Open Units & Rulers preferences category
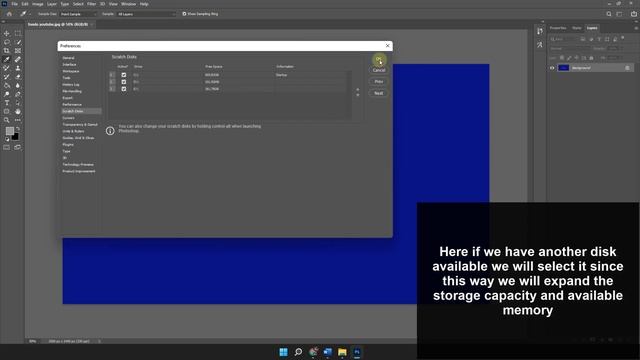Viewport: 640px width, 360px height. [73, 131]
